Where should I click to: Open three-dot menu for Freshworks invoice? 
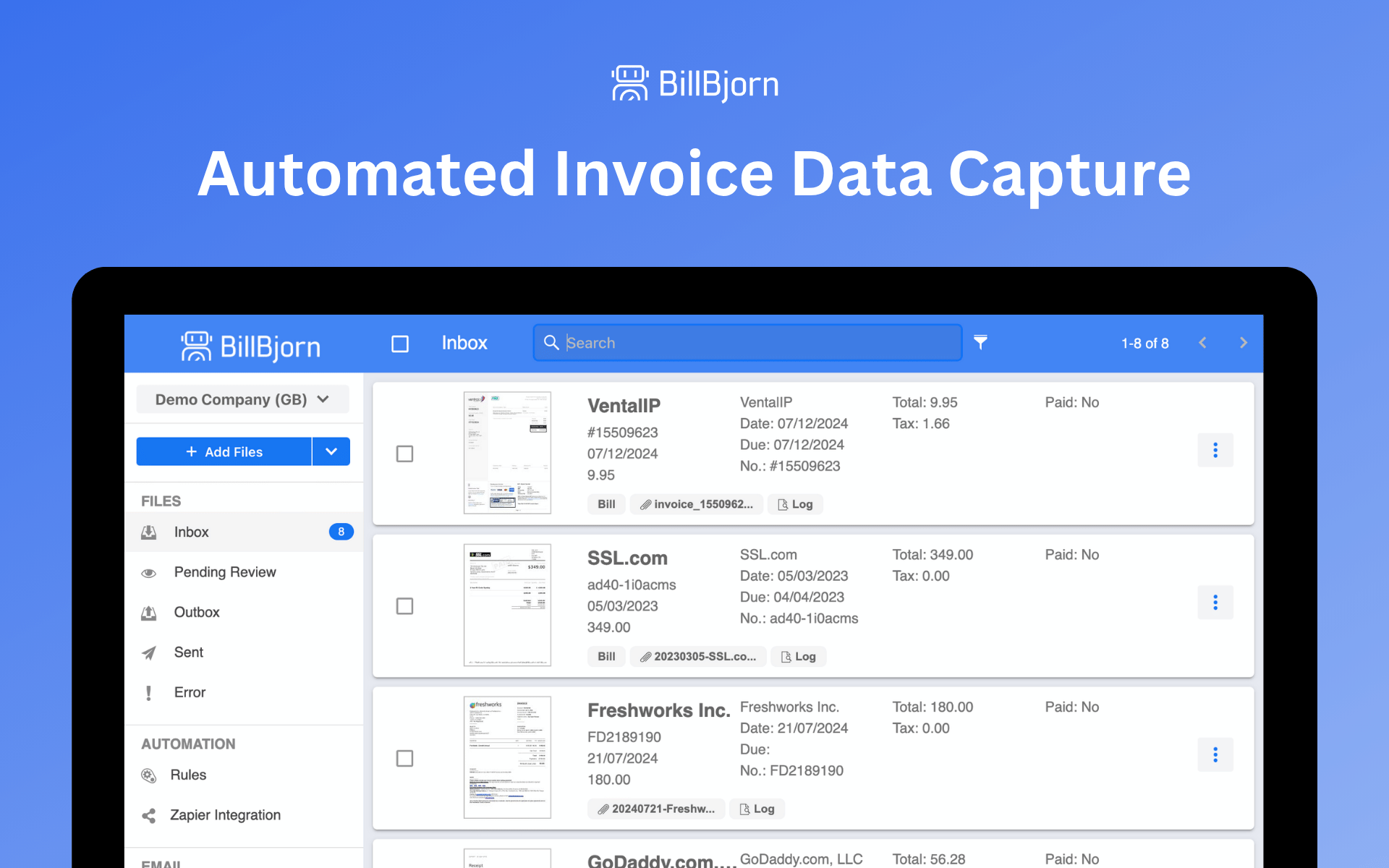coord(1215,755)
